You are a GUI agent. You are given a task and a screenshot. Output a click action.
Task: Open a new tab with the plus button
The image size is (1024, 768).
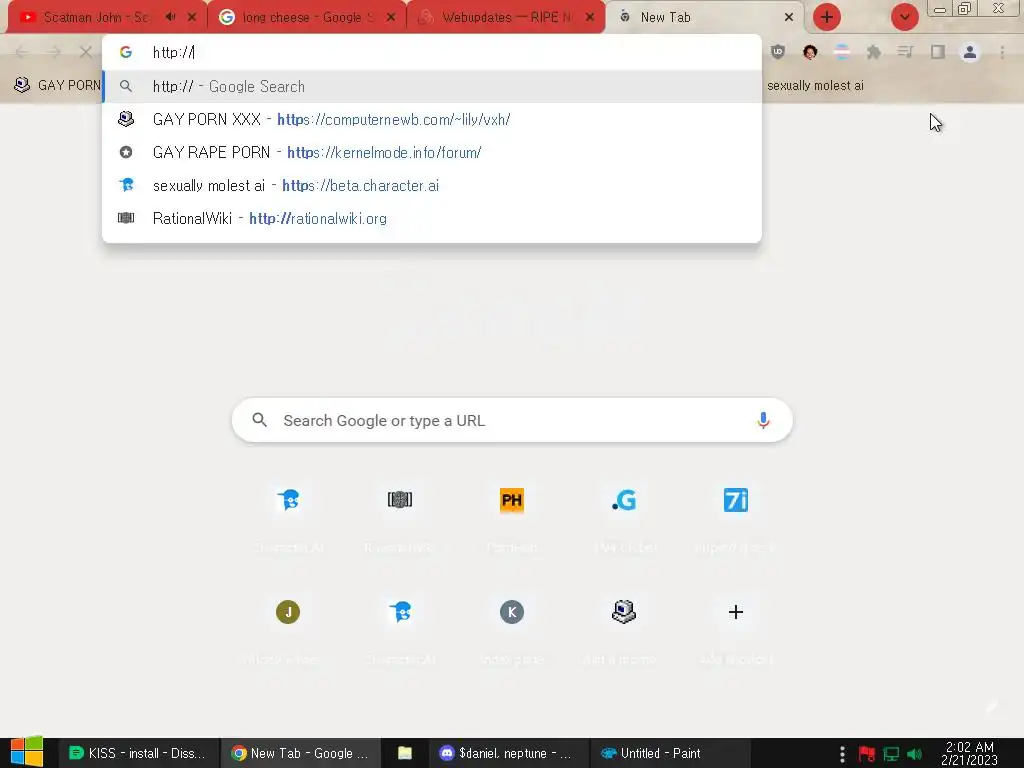(x=827, y=18)
